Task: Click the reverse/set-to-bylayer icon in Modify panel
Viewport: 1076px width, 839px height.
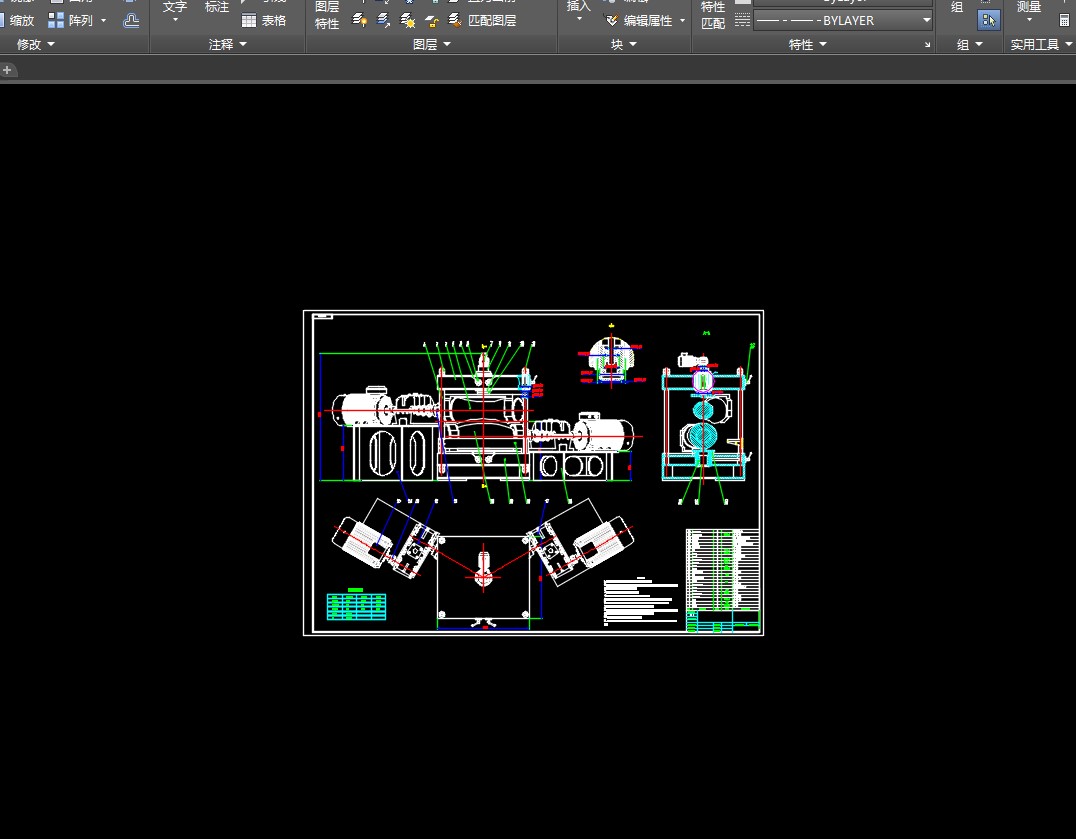Action: (x=130, y=21)
